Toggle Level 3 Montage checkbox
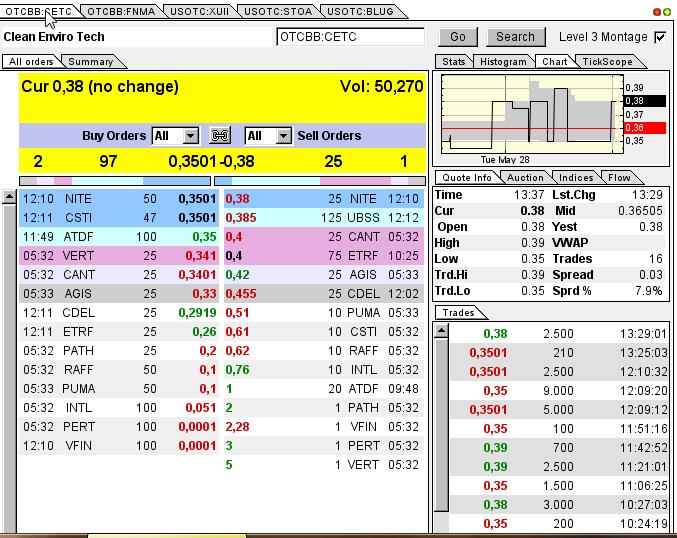Screen dimensions: 677x538 click(660, 37)
